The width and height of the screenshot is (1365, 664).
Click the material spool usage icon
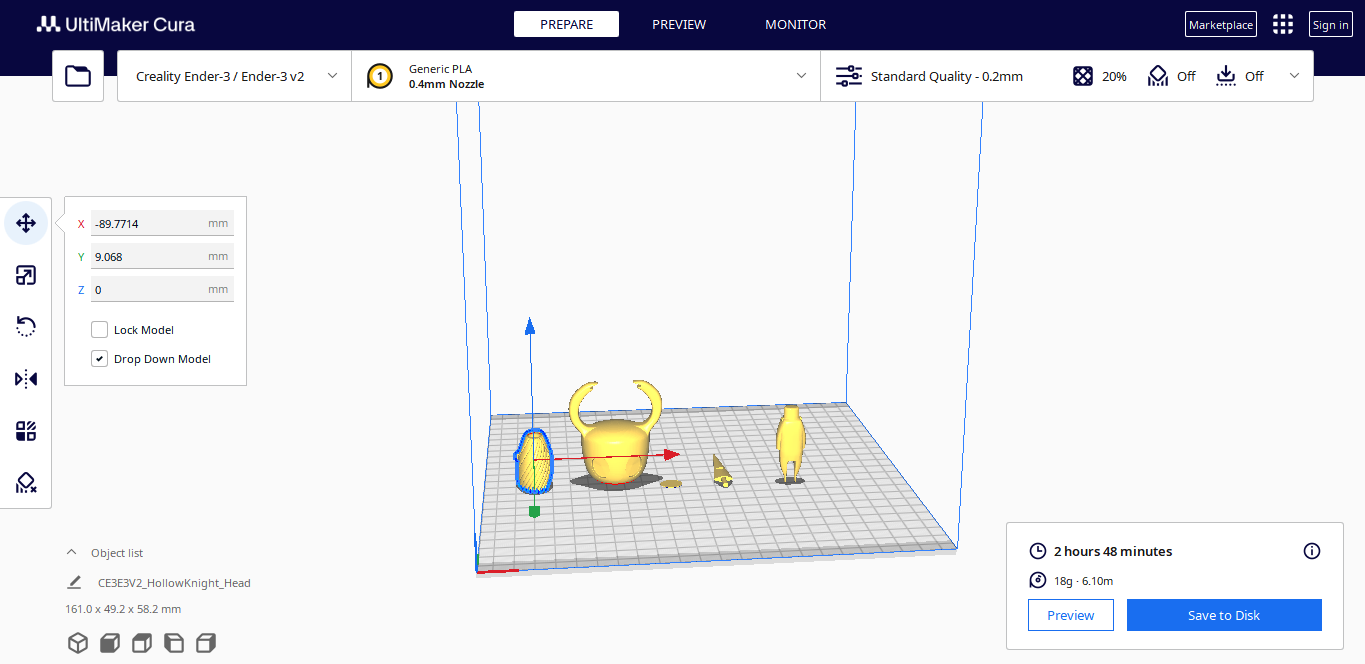[x=1037, y=580]
